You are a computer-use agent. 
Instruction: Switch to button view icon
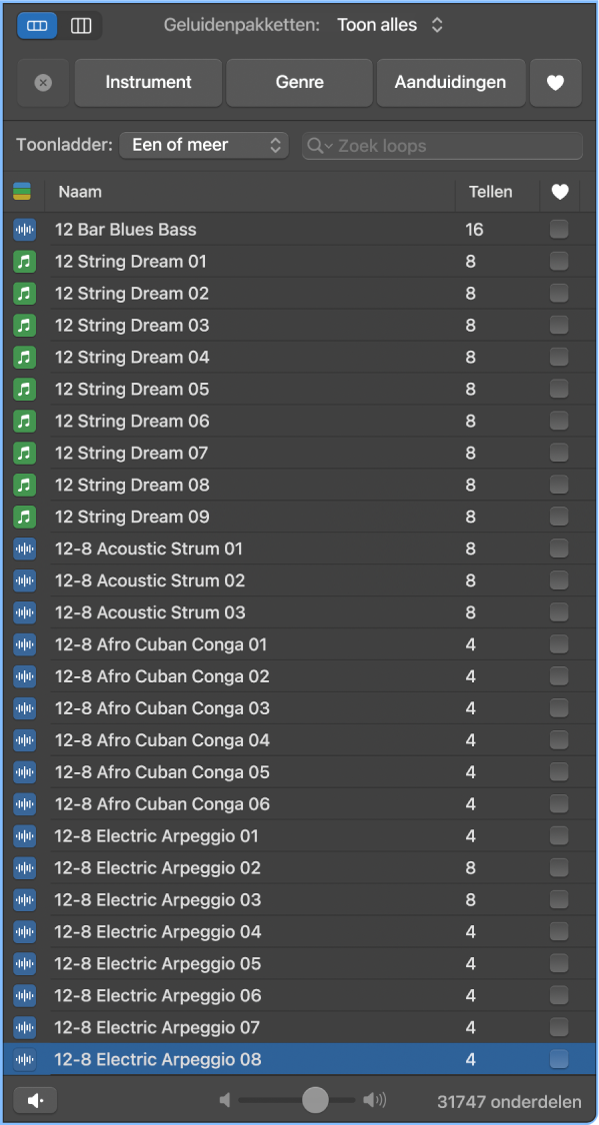click(37, 26)
